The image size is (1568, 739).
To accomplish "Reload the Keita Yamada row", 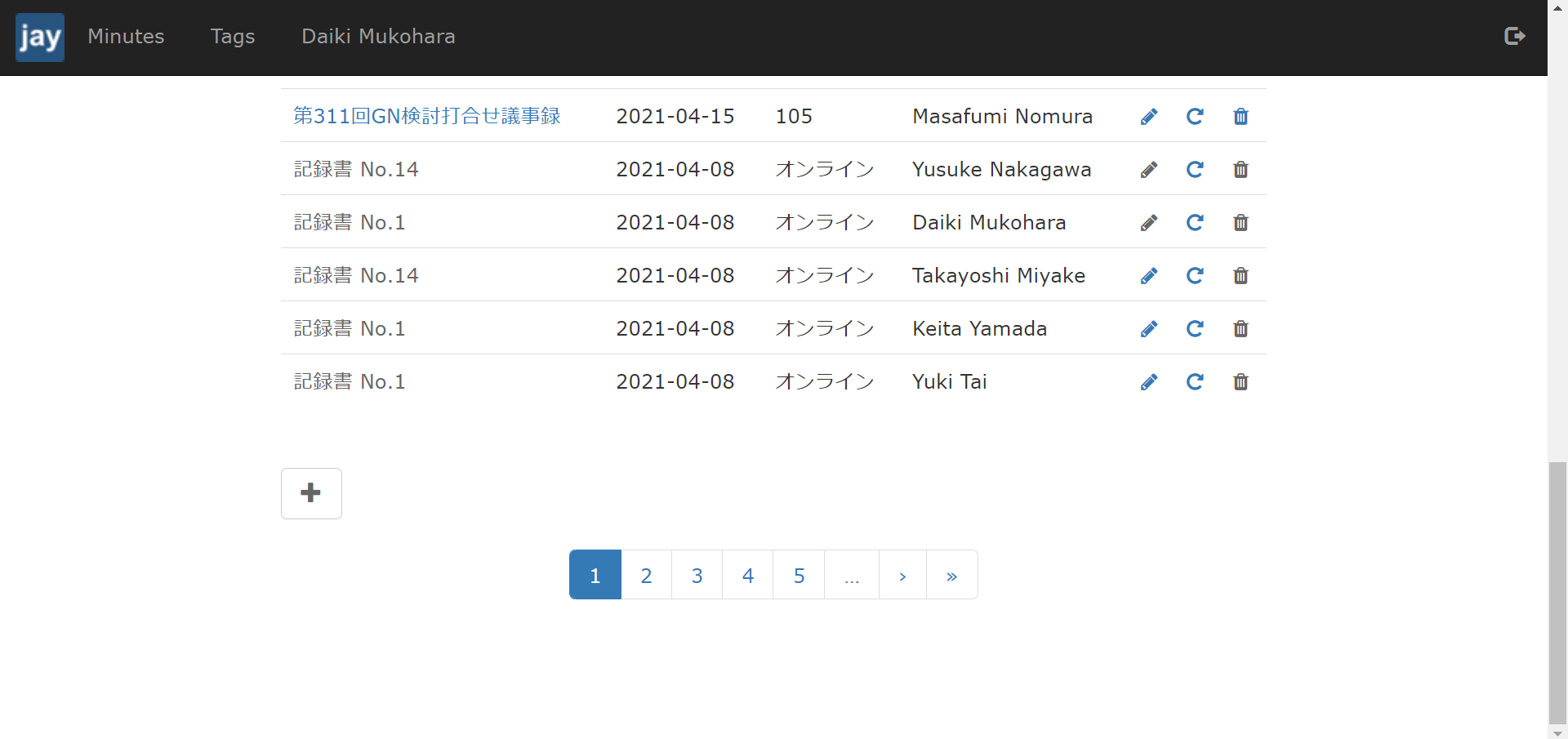I will click(1194, 329).
